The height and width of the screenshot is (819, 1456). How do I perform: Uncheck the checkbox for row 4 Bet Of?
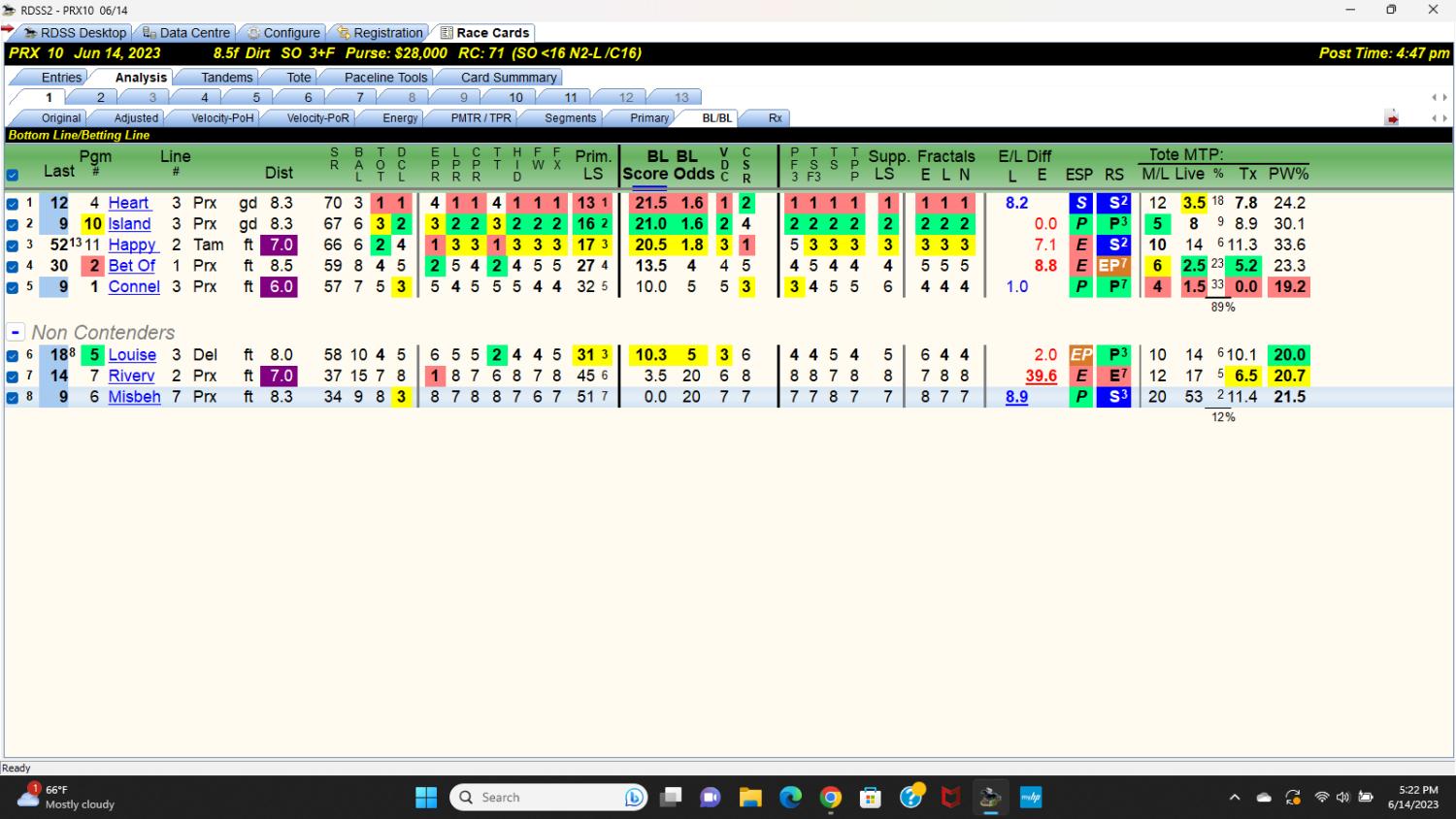click(13, 266)
